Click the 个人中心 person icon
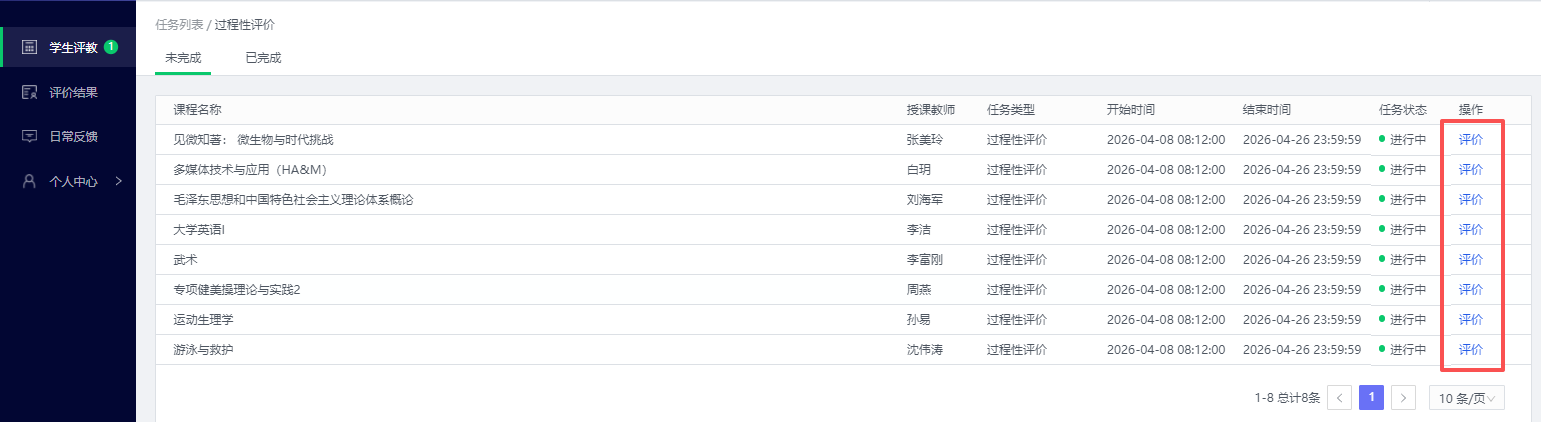1541x422 pixels. coord(30,181)
